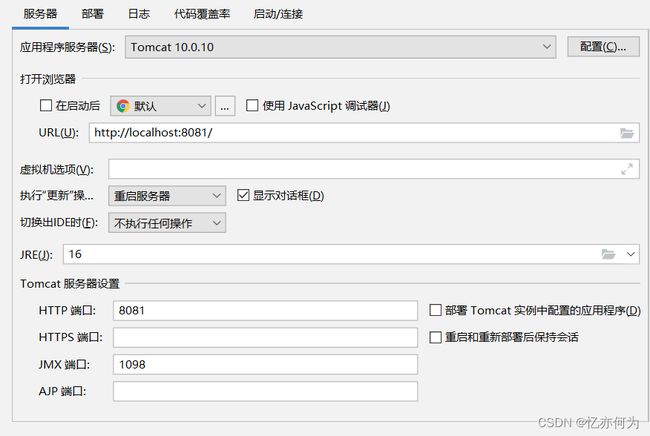Click the 配置(C)... button
This screenshot has height=436, width=650.
pos(603,46)
